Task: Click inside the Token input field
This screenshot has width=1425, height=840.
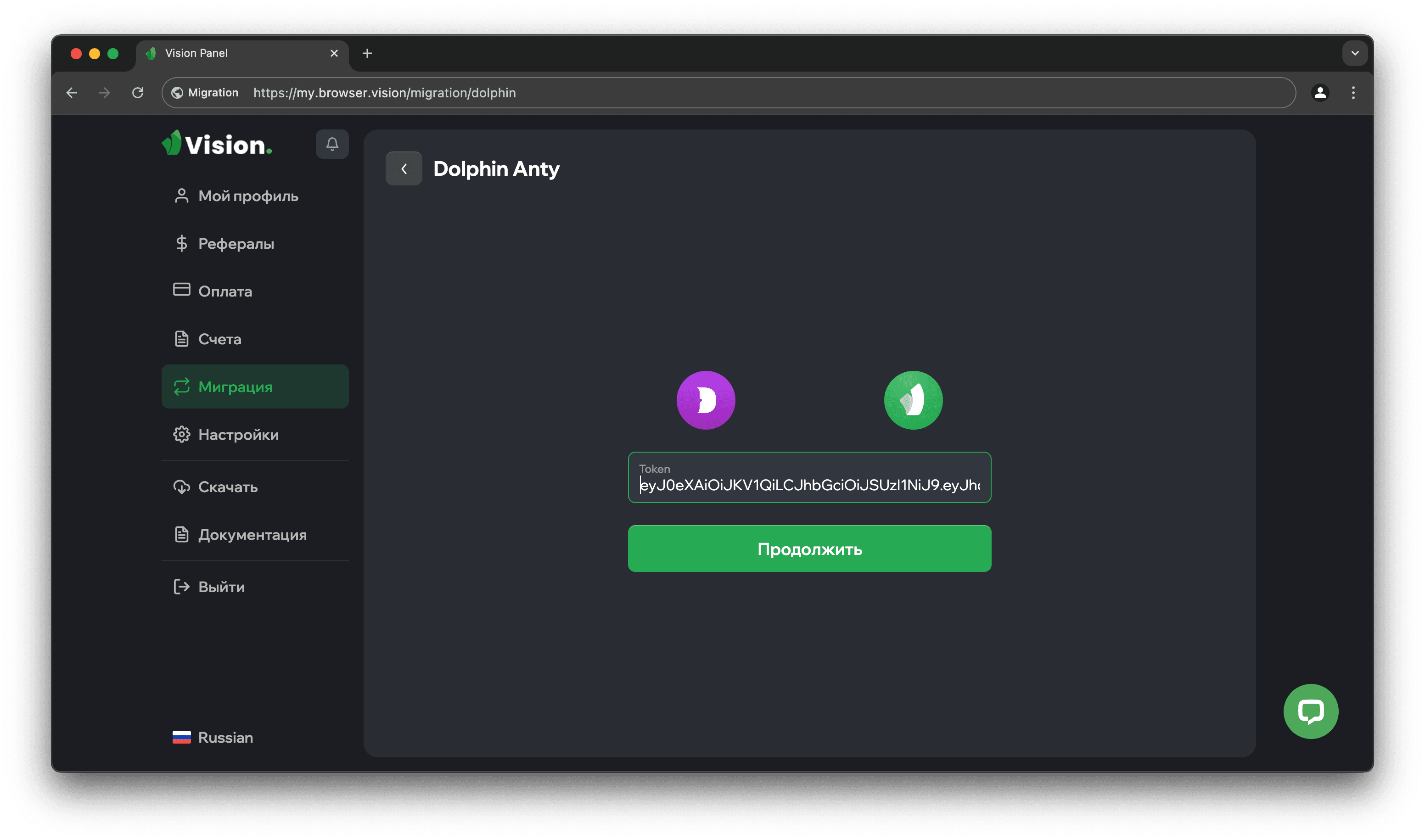Action: click(x=808, y=485)
